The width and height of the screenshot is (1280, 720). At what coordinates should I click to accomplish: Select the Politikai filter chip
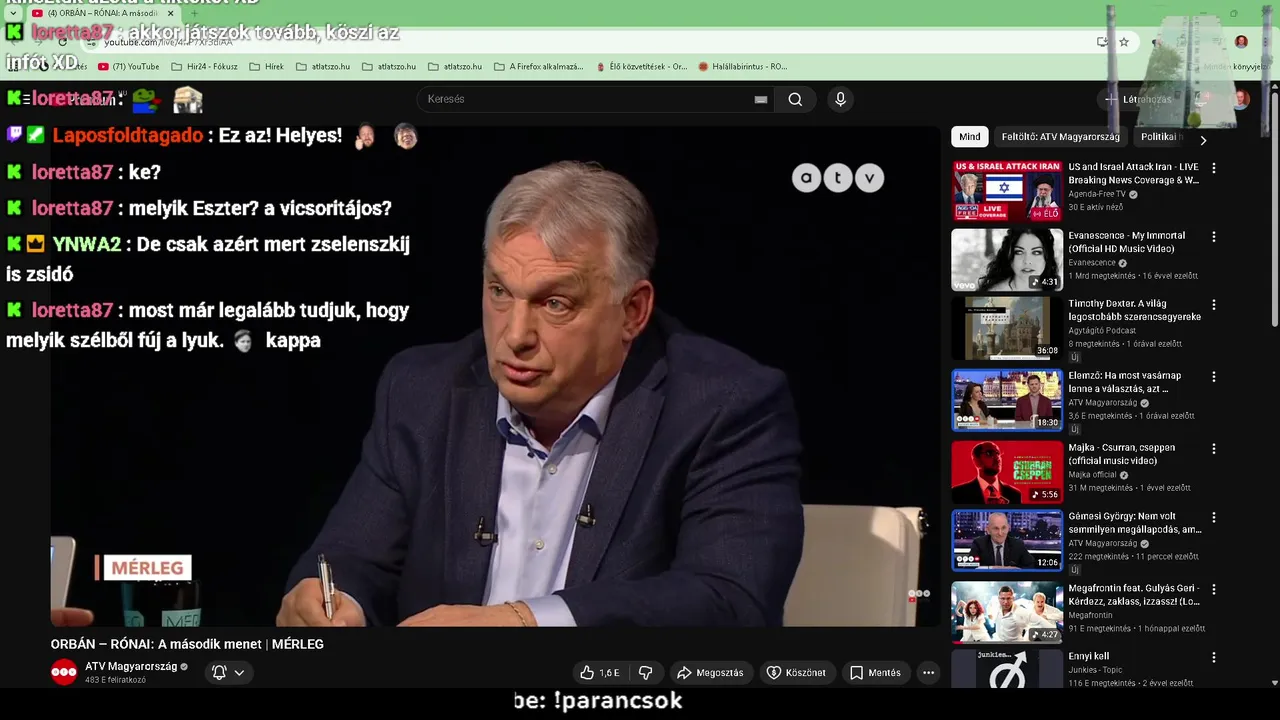click(x=1160, y=137)
